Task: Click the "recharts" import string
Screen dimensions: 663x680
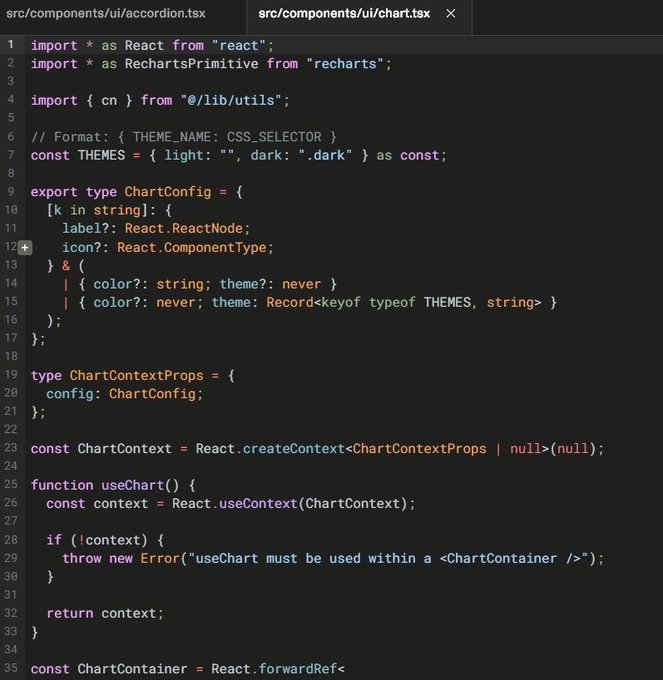Action: pos(345,64)
